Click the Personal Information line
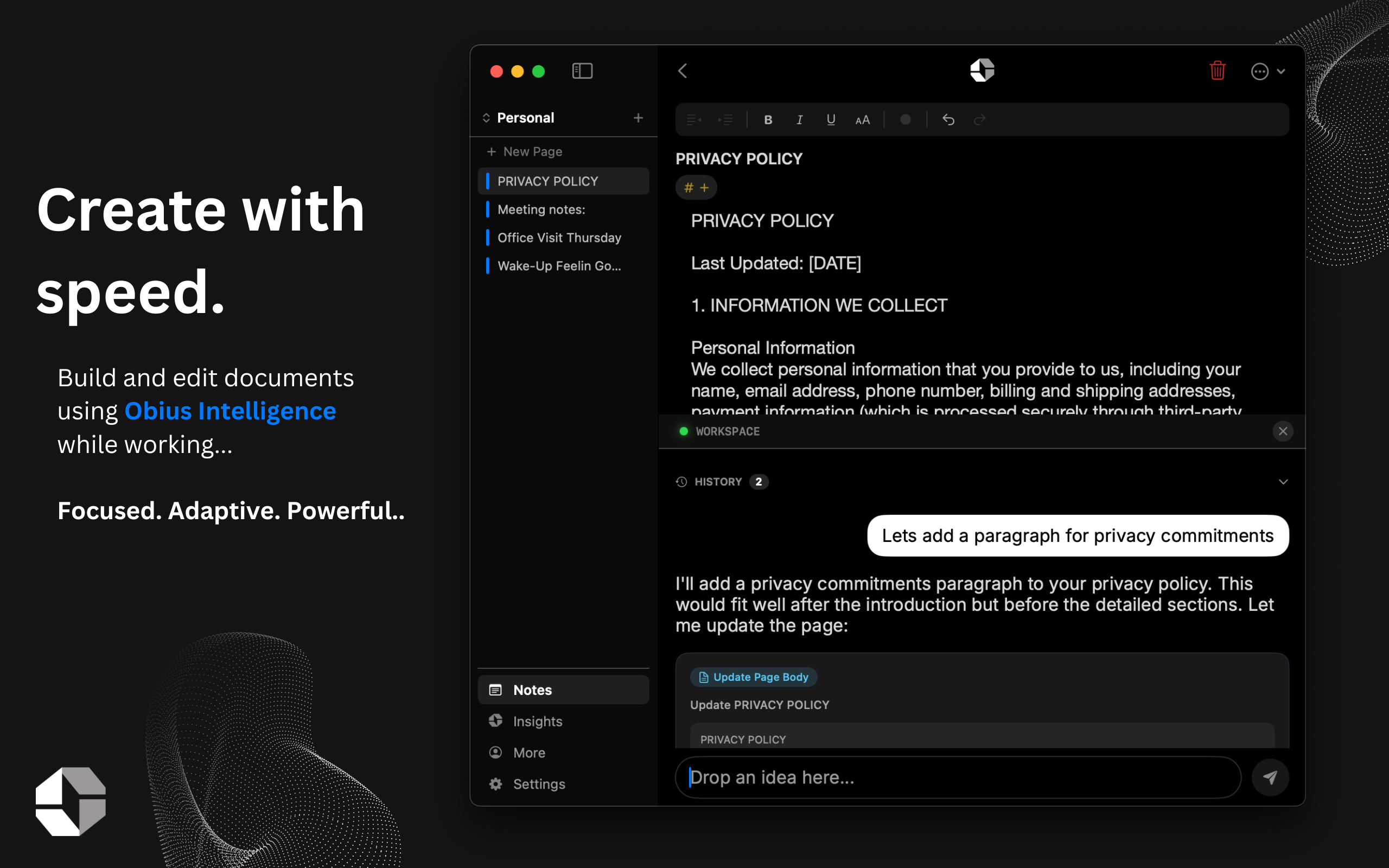 773,348
